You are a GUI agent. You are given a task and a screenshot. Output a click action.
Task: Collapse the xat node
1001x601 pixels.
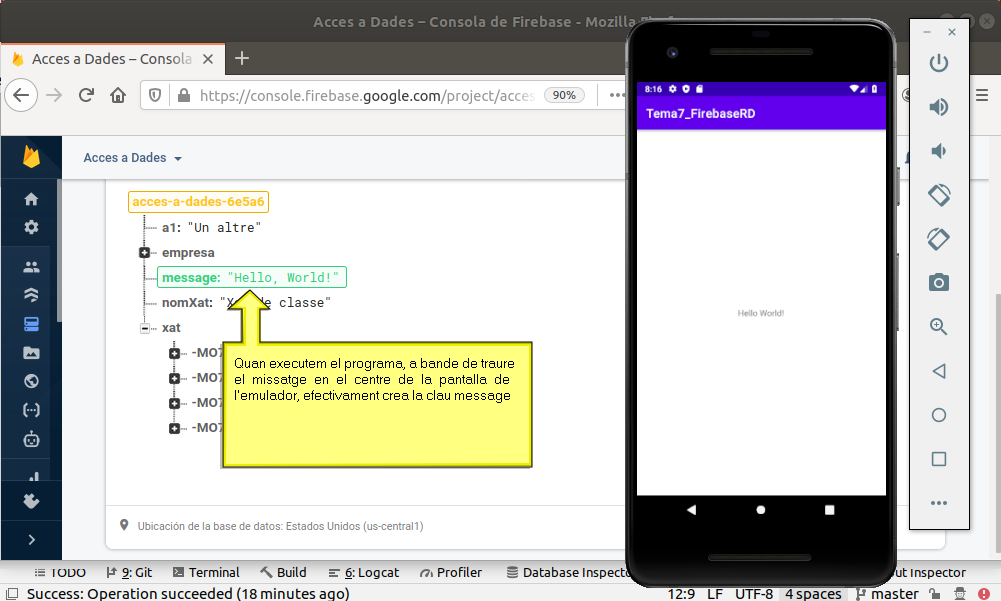[x=145, y=328]
